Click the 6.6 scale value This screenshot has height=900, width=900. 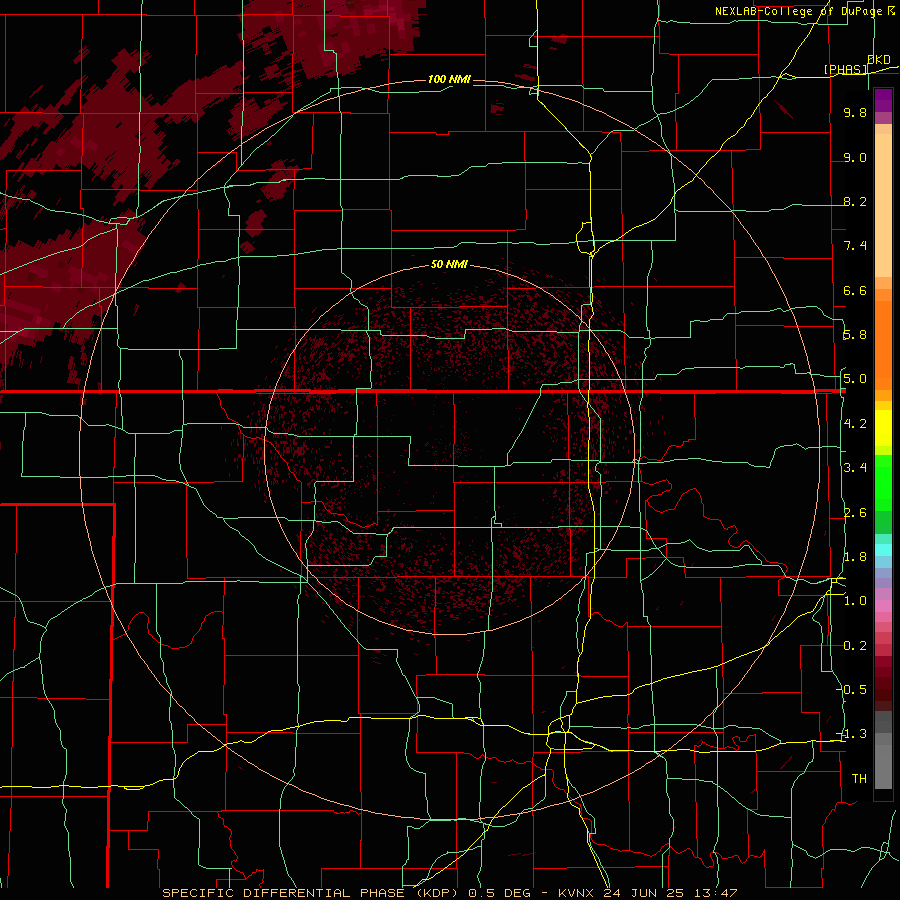click(855, 290)
